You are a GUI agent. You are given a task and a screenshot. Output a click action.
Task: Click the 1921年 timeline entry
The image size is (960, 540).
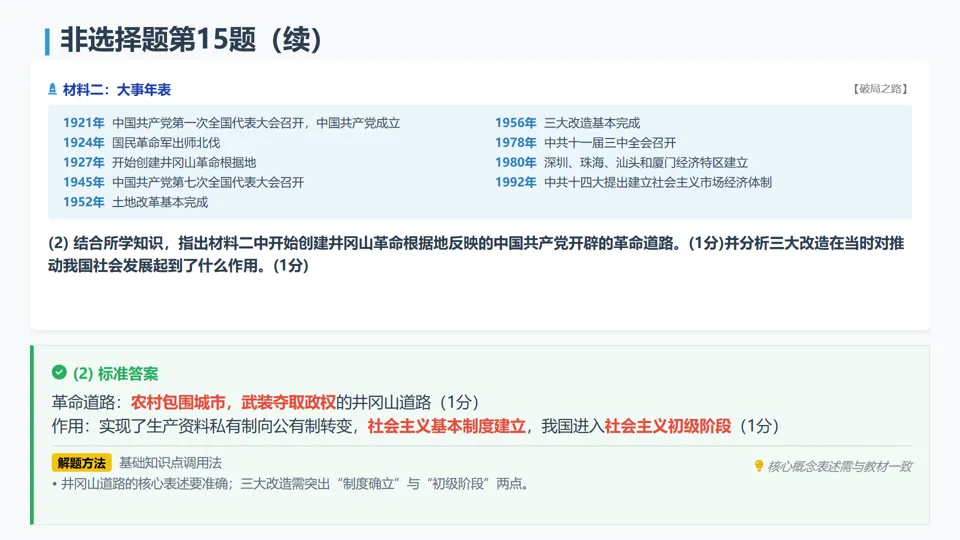[x=231, y=122]
